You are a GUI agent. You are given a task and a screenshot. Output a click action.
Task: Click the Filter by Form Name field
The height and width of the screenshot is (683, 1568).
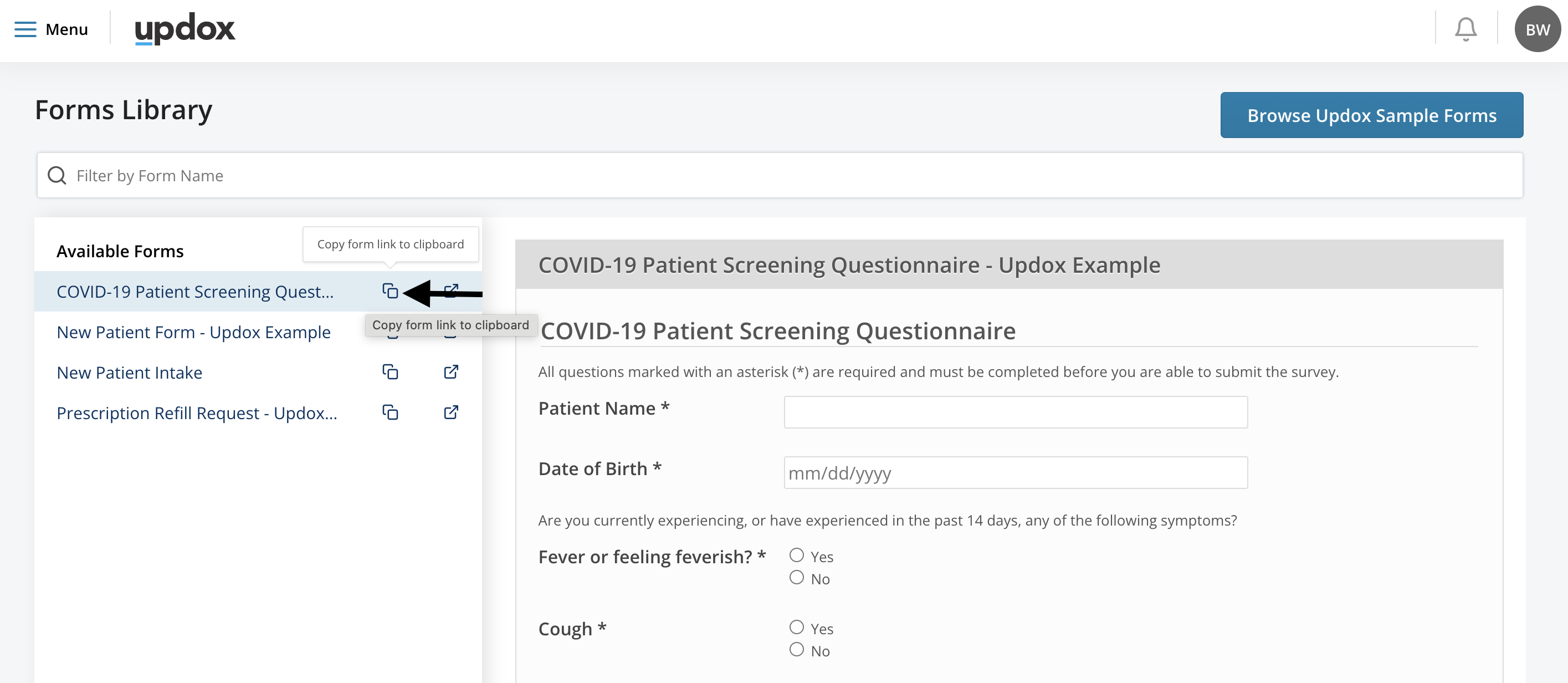pyautogui.click(x=779, y=176)
